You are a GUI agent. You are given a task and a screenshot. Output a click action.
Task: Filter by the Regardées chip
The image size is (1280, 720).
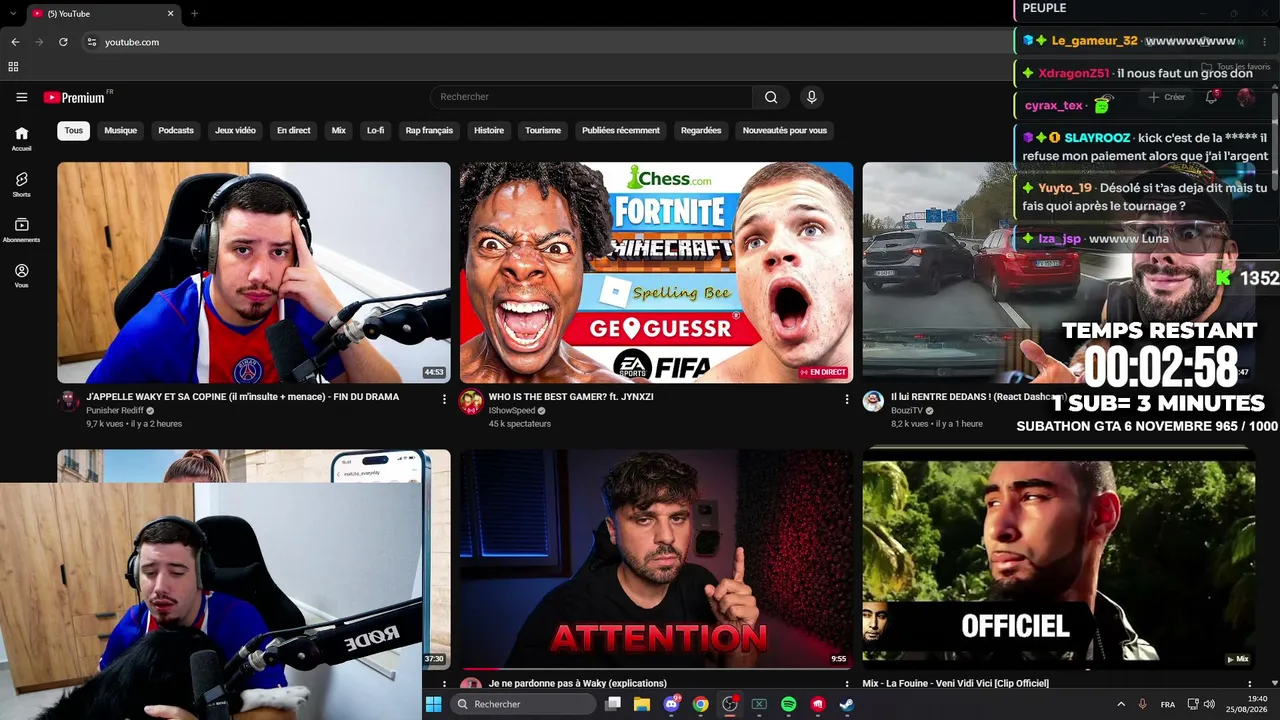click(701, 130)
